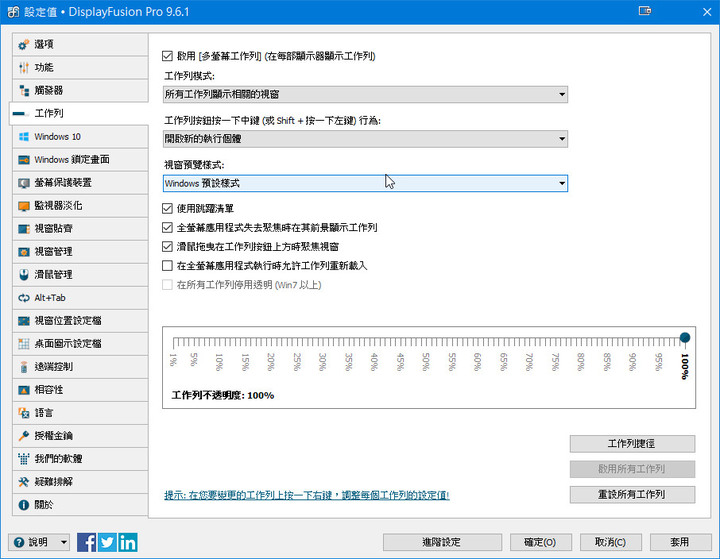Image resolution: width=720 pixels, height=559 pixels.
Task: Enable 允許工作列重新載入 checkbox
Action: click(167, 265)
